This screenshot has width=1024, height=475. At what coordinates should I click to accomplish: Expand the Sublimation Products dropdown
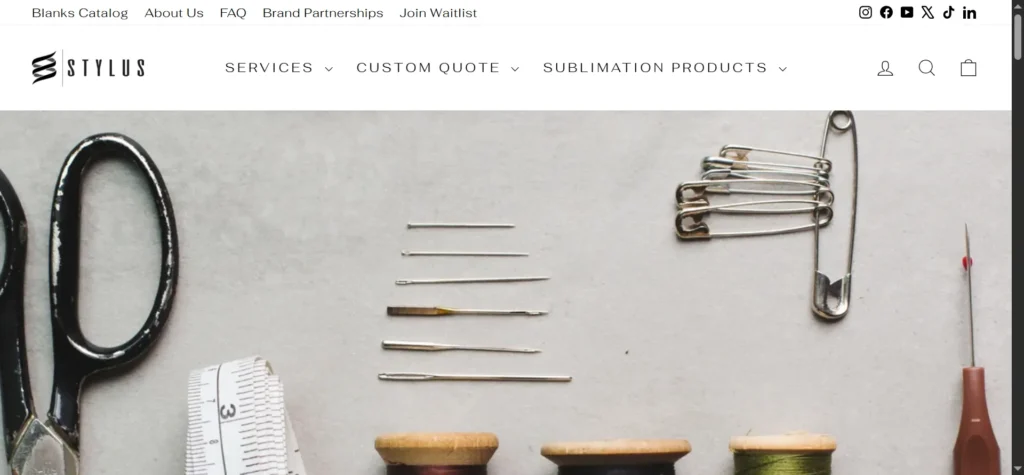point(665,68)
